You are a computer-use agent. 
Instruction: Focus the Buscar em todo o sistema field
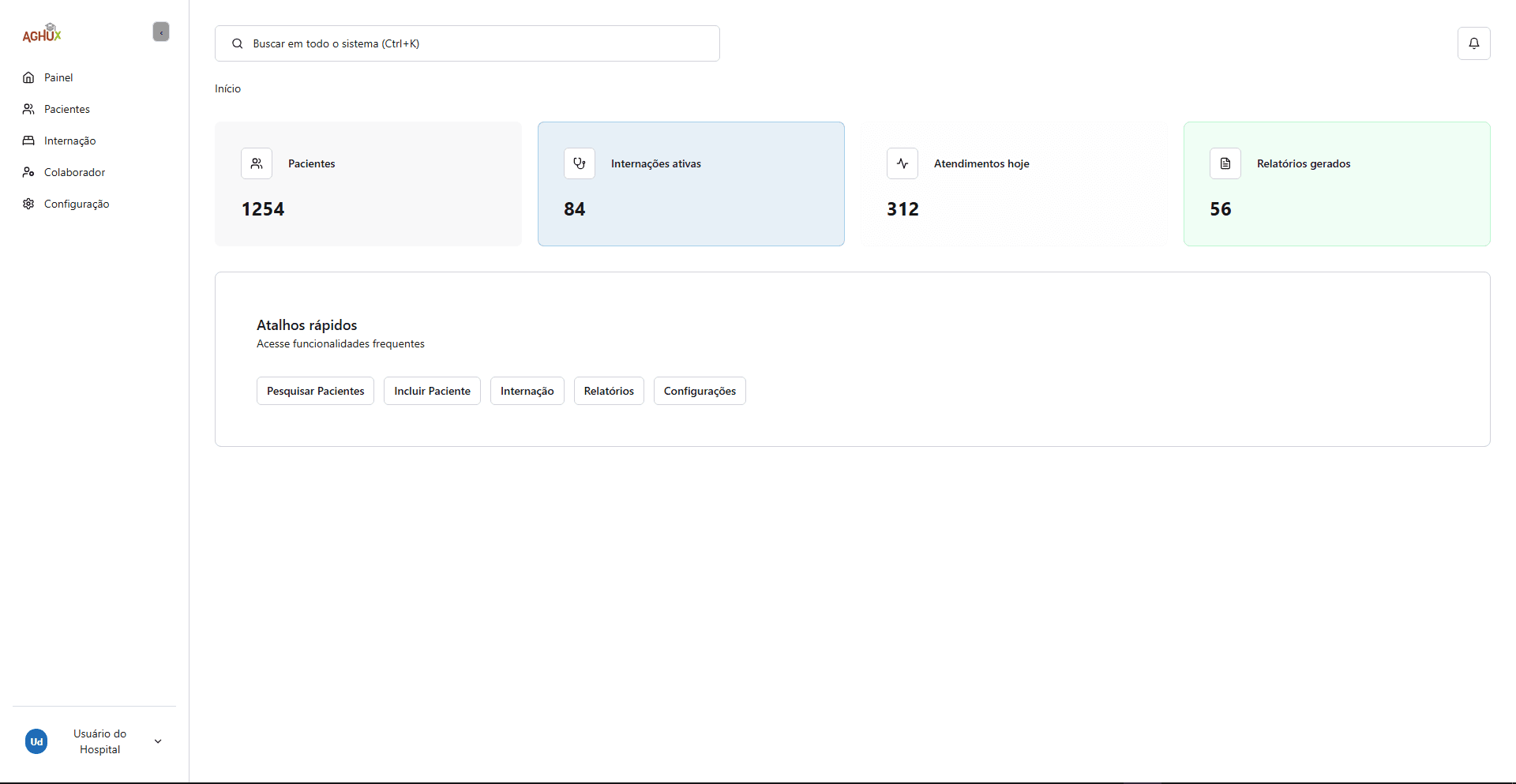click(482, 43)
